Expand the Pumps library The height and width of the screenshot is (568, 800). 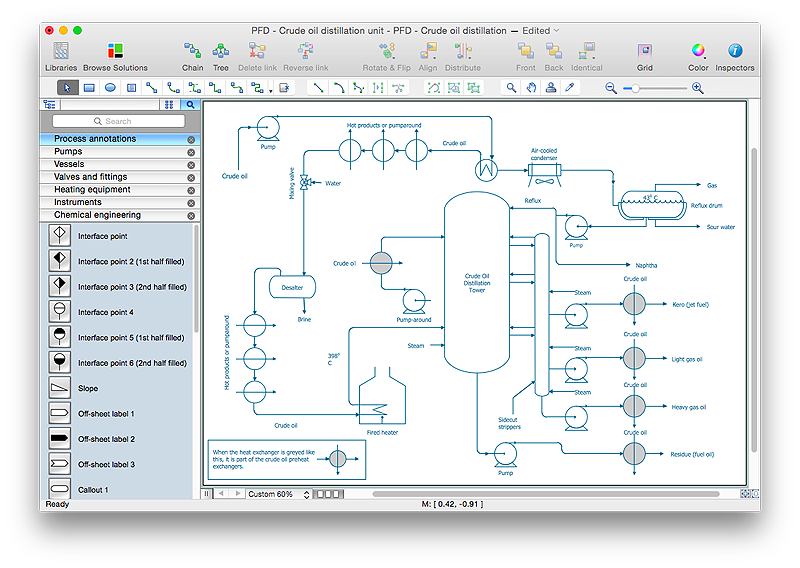pyautogui.click(x=68, y=152)
